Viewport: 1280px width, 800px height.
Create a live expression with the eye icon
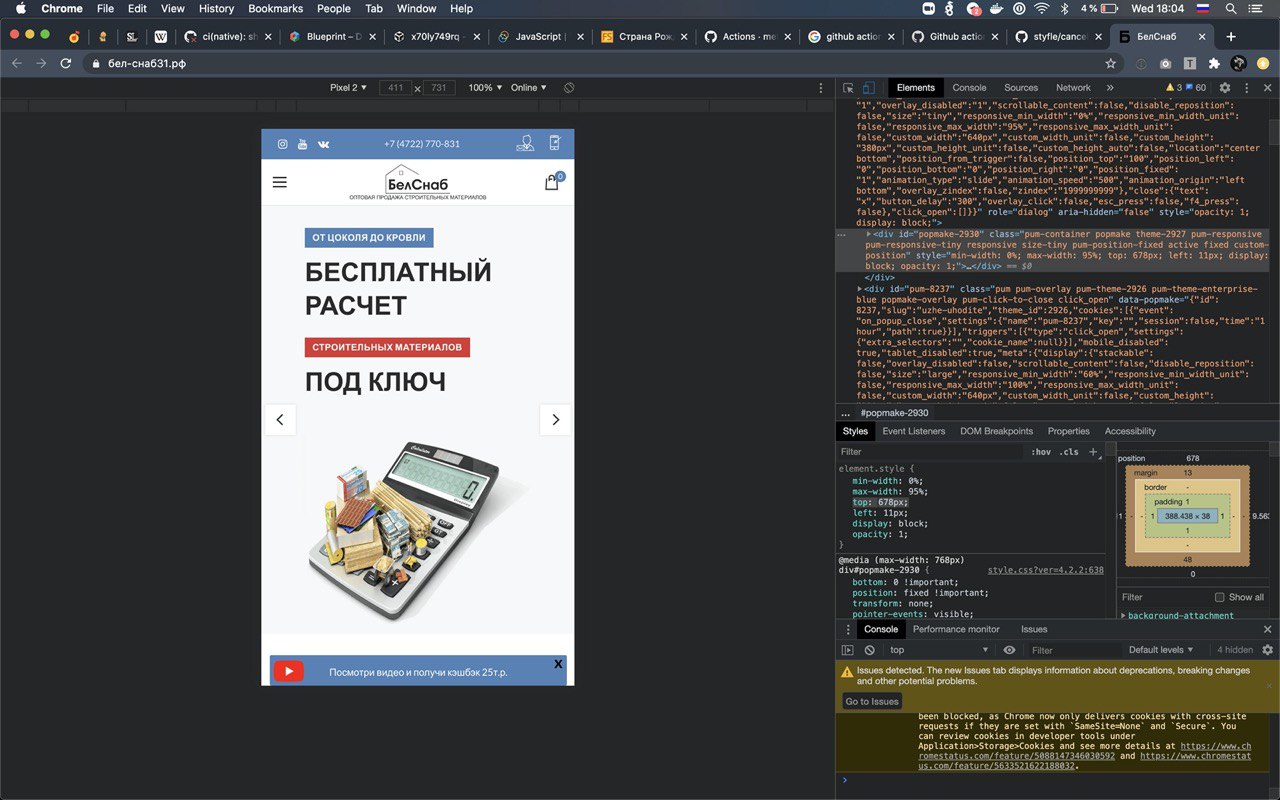pyautogui.click(x=1009, y=650)
